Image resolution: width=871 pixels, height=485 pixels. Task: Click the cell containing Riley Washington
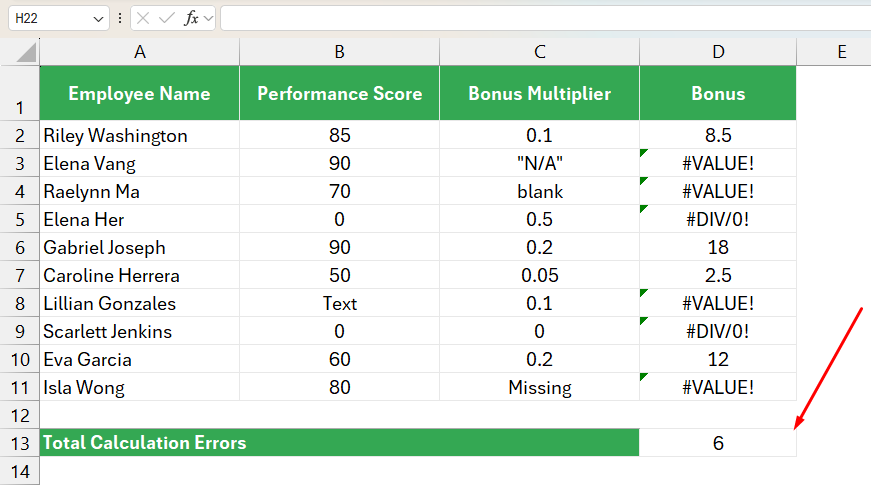click(x=139, y=135)
